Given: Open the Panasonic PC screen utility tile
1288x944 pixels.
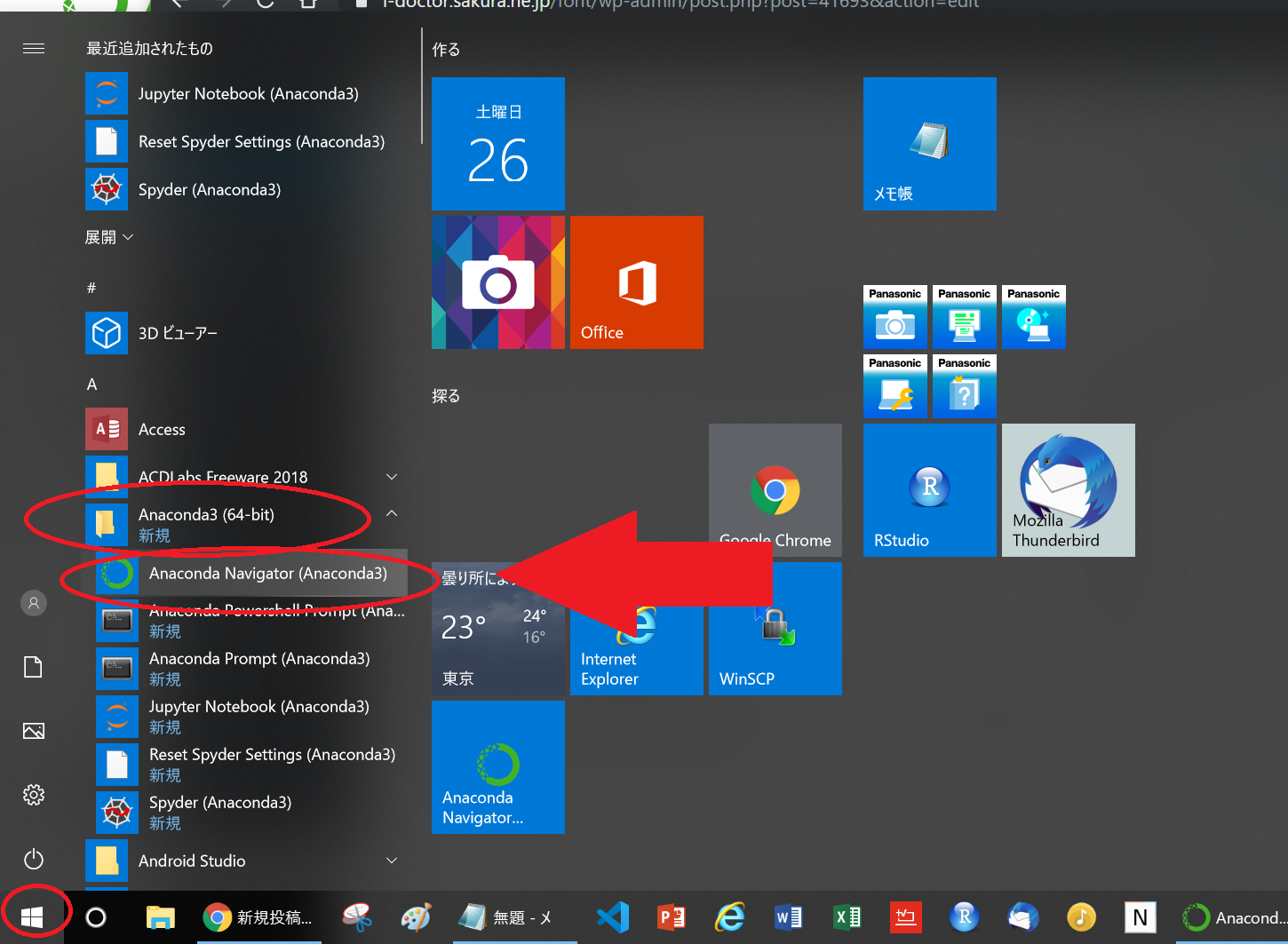Looking at the screenshot, I should [x=965, y=317].
